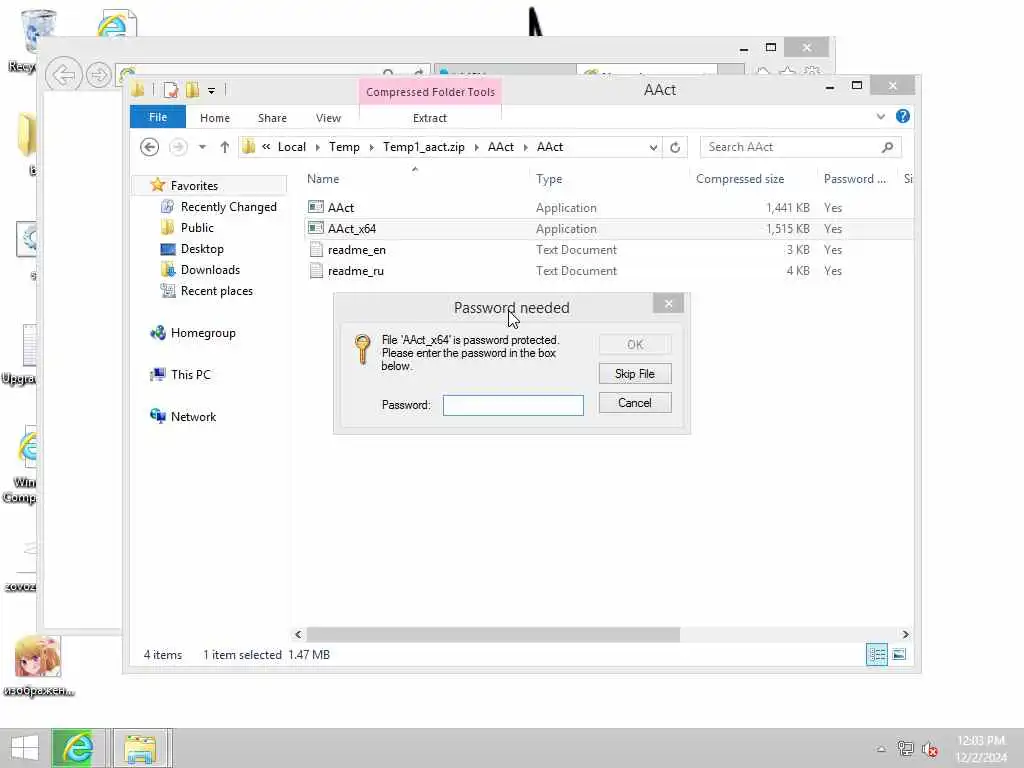
Task: Click the horizontal scrollbar right arrow
Action: pos(905,634)
